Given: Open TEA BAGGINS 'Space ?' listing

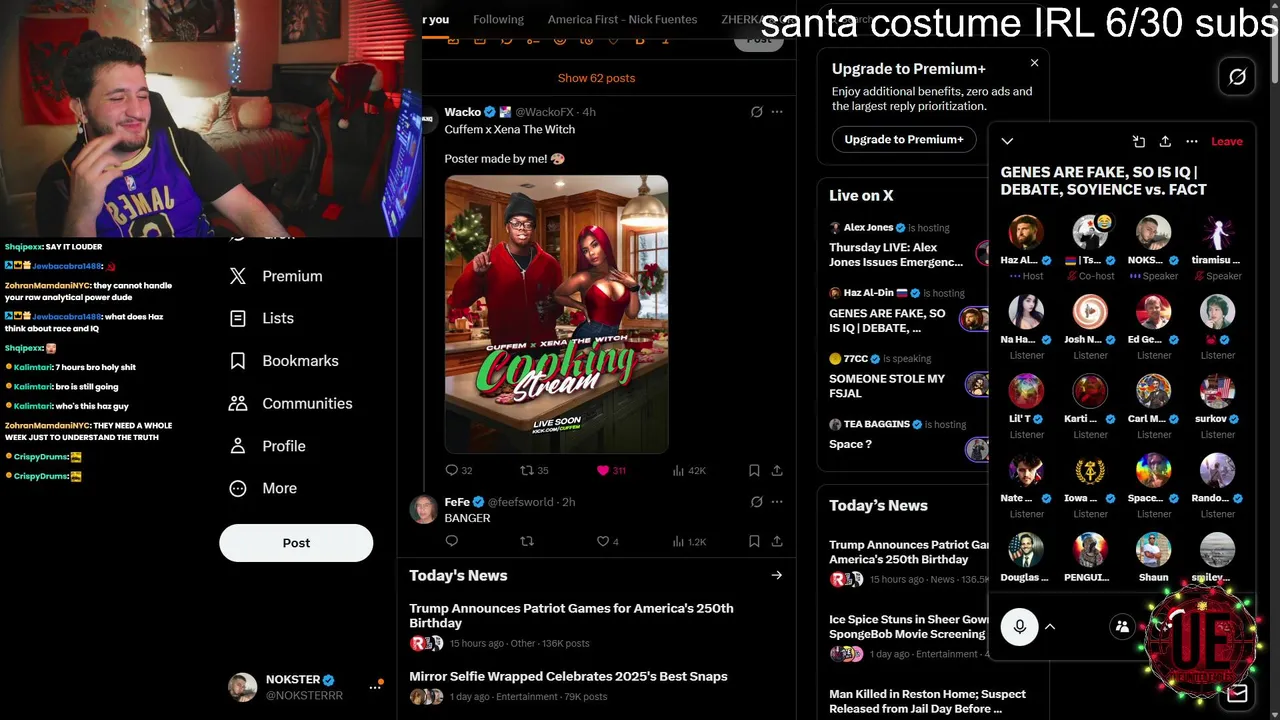Looking at the screenshot, I should [904, 435].
